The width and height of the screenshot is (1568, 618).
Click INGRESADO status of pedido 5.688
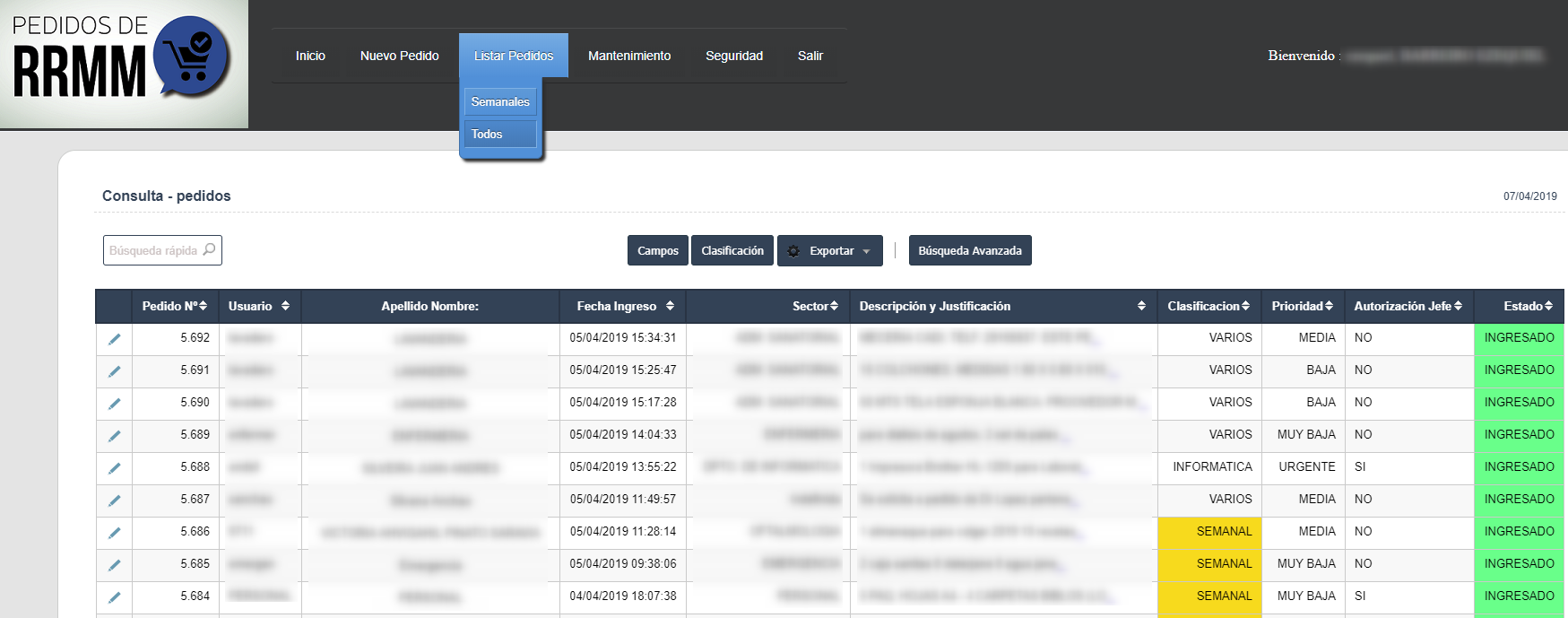coord(1519,467)
